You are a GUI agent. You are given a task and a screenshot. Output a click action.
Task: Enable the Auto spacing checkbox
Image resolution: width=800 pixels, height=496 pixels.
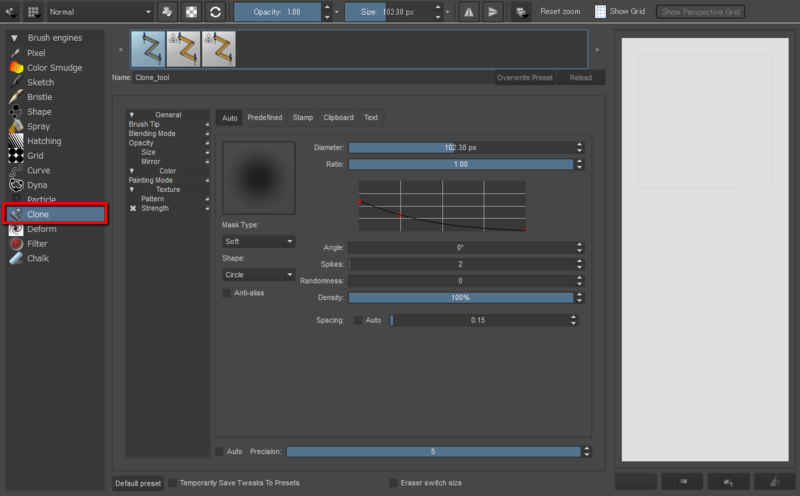pyautogui.click(x=358, y=320)
